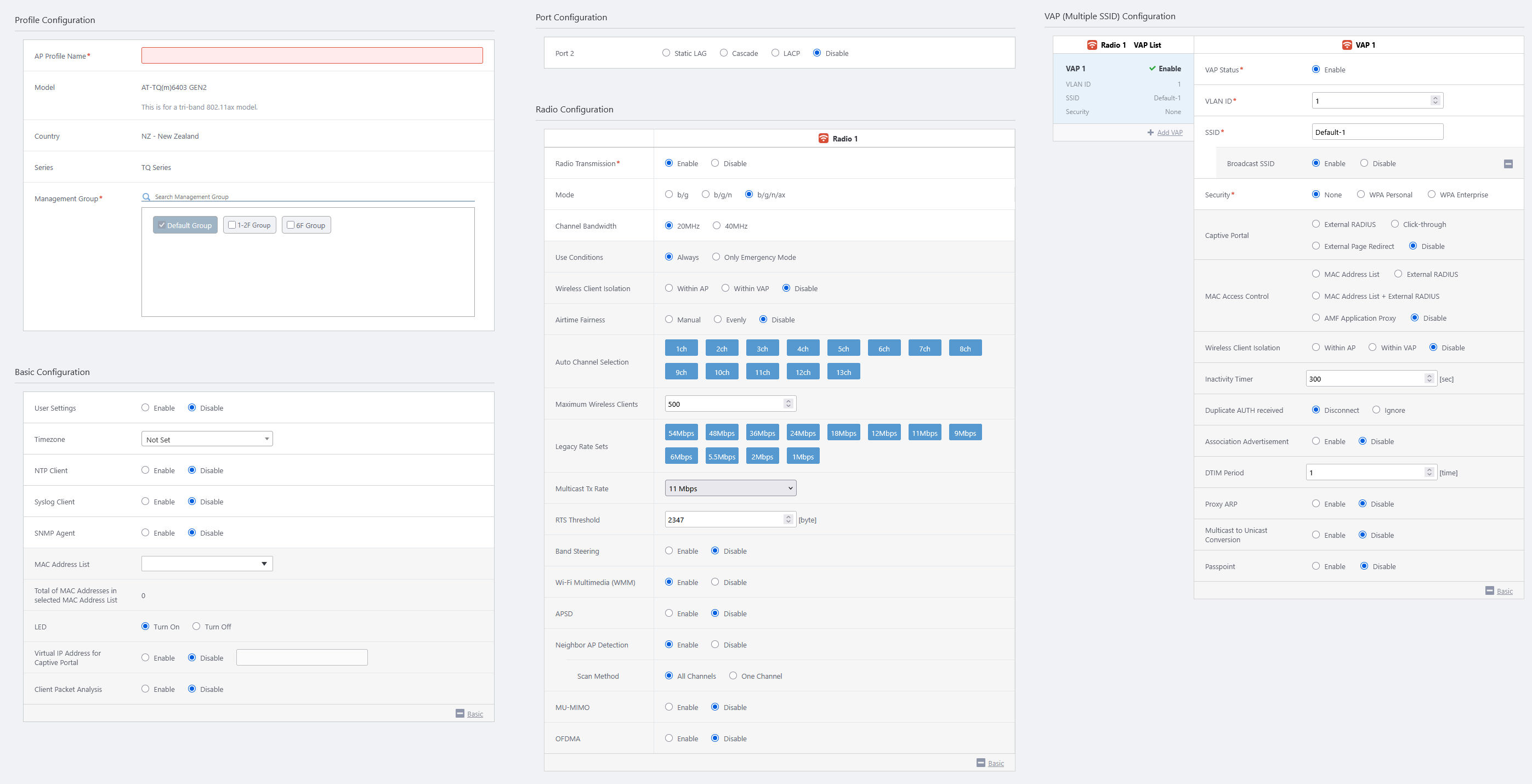Click the SSID text field
The image size is (1532, 784).
click(1377, 132)
